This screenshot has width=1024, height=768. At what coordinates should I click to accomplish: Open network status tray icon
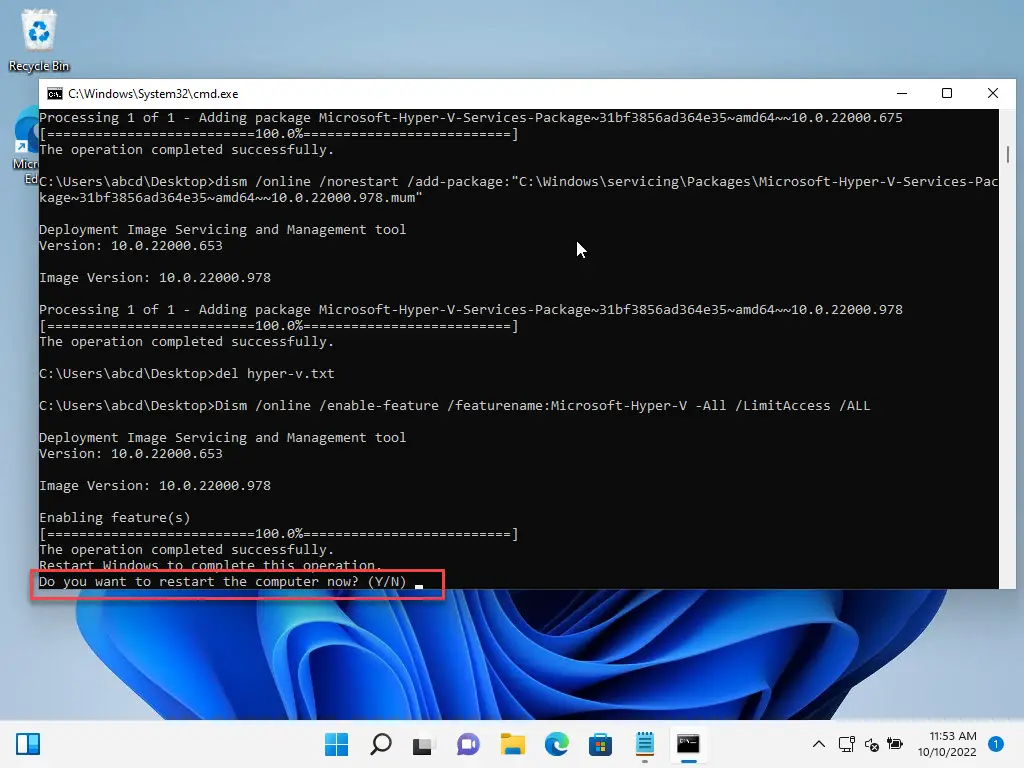click(846, 744)
